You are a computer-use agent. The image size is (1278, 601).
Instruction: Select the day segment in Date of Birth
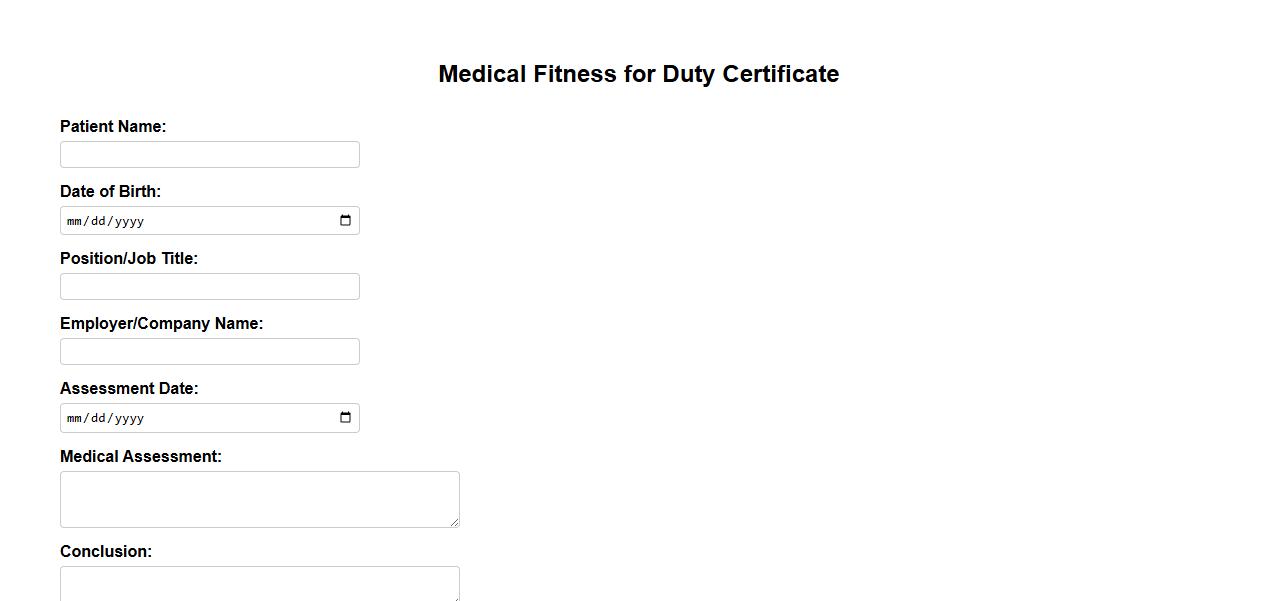(98, 221)
